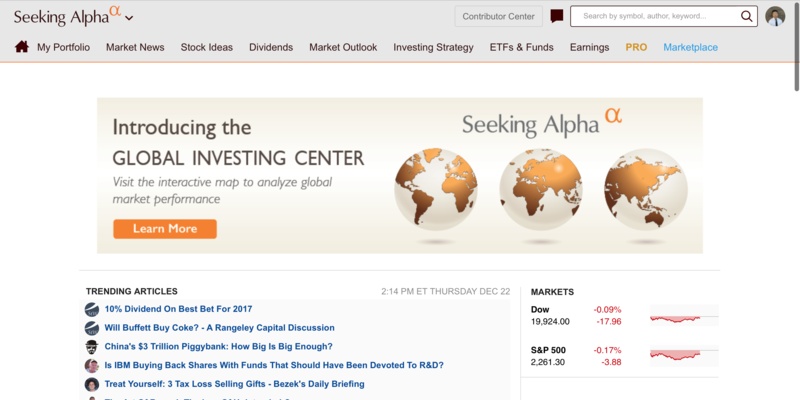This screenshot has height=400, width=800.
Task: Click author avatar beside China's $3 Trillion article
Action: pyautogui.click(x=91, y=347)
